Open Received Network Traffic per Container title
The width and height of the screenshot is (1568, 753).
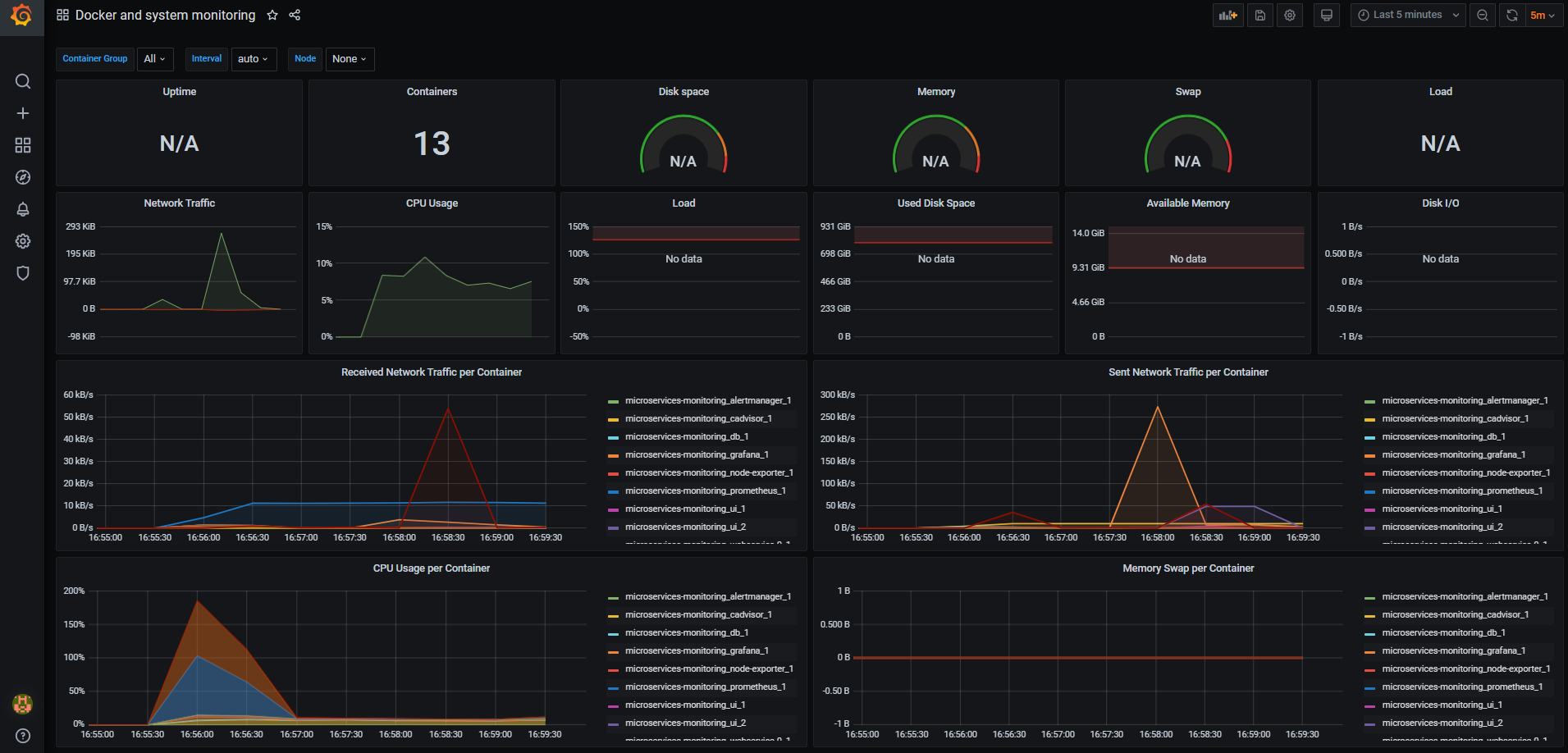point(432,372)
